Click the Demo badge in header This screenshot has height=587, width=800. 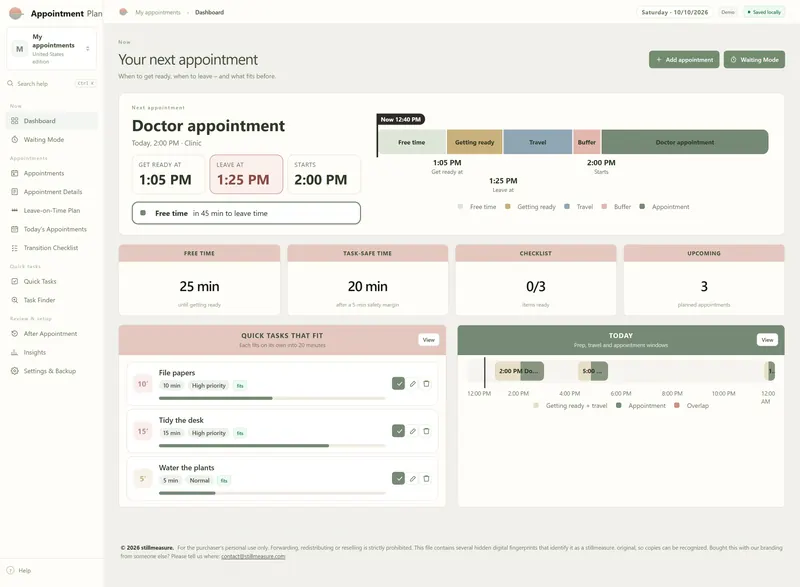pos(728,12)
